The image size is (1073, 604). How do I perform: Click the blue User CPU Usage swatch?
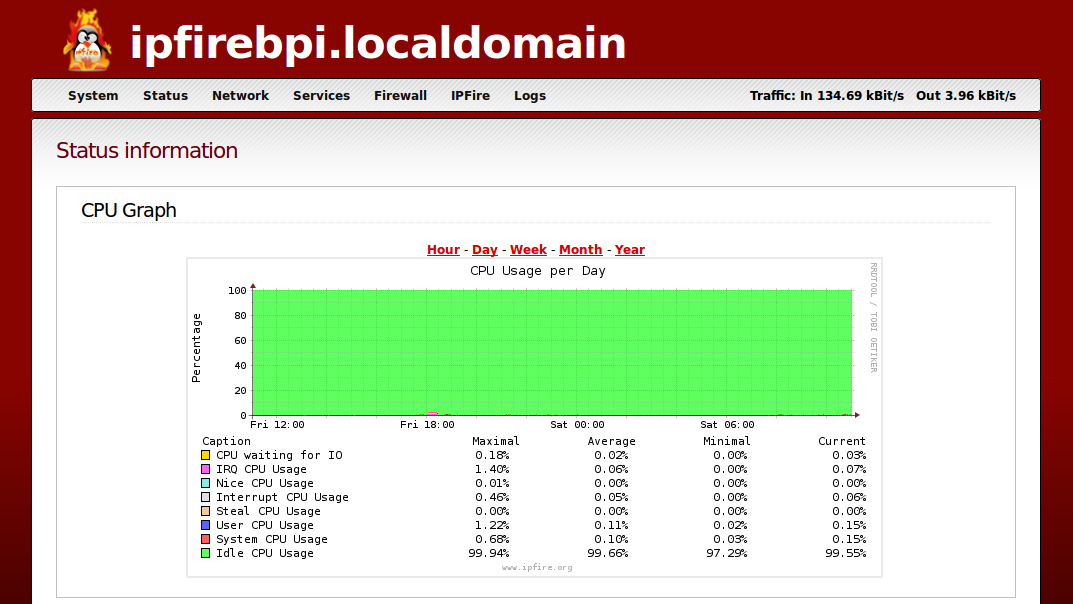(205, 525)
